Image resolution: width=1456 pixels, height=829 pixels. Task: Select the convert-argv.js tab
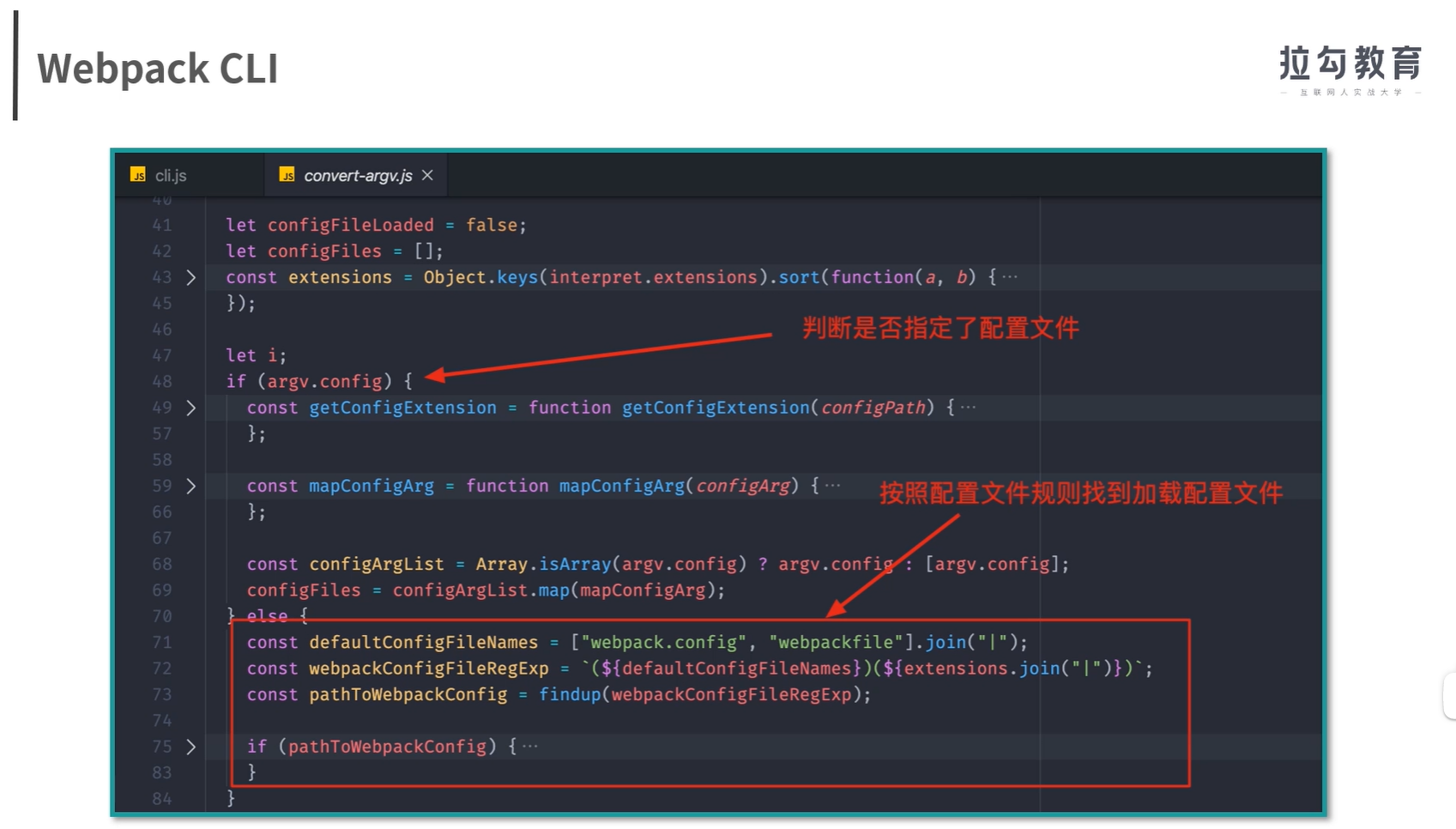356,175
